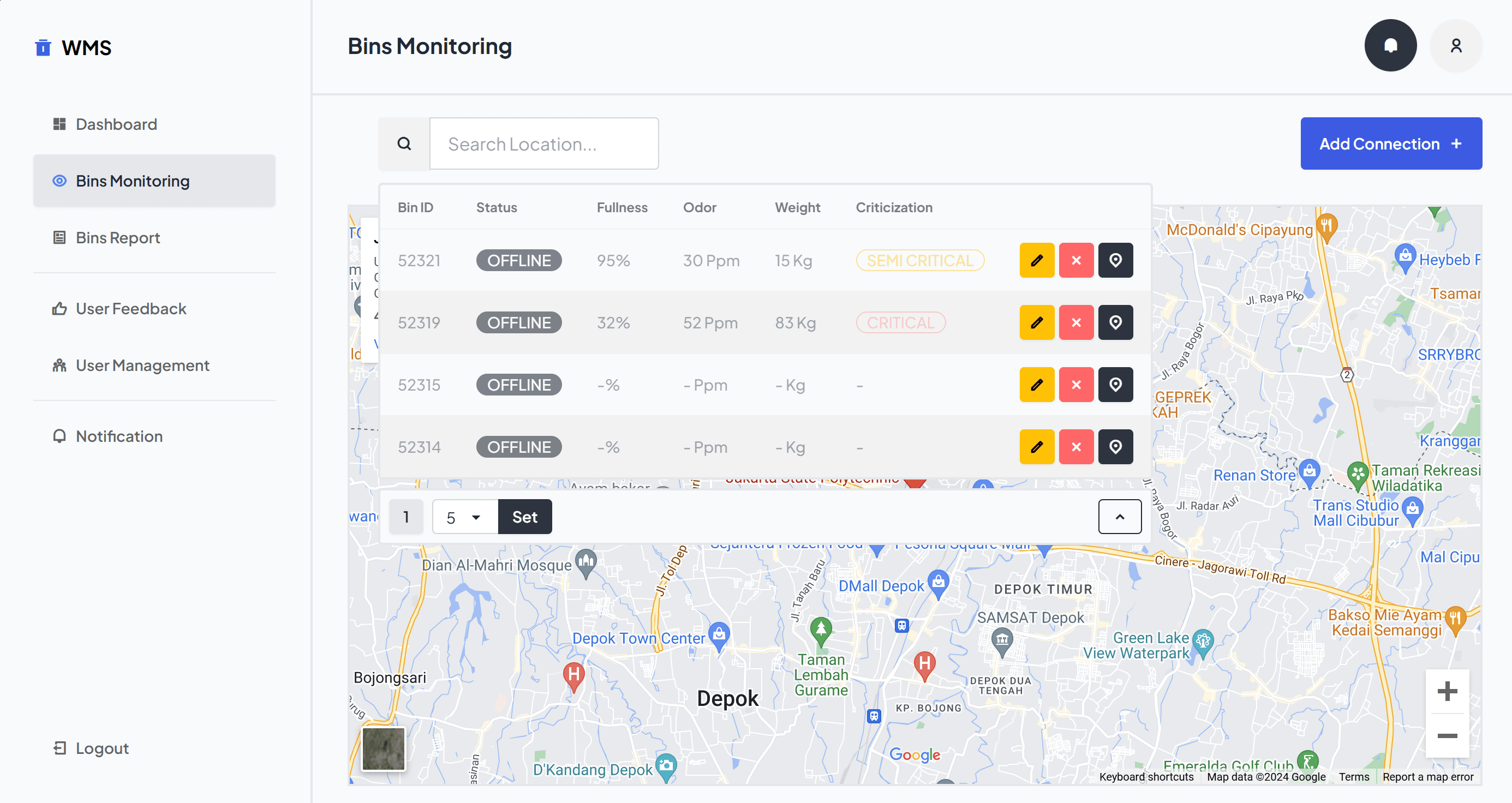Click the Add Connection button
The width and height of the screenshot is (1512, 803).
coord(1390,144)
